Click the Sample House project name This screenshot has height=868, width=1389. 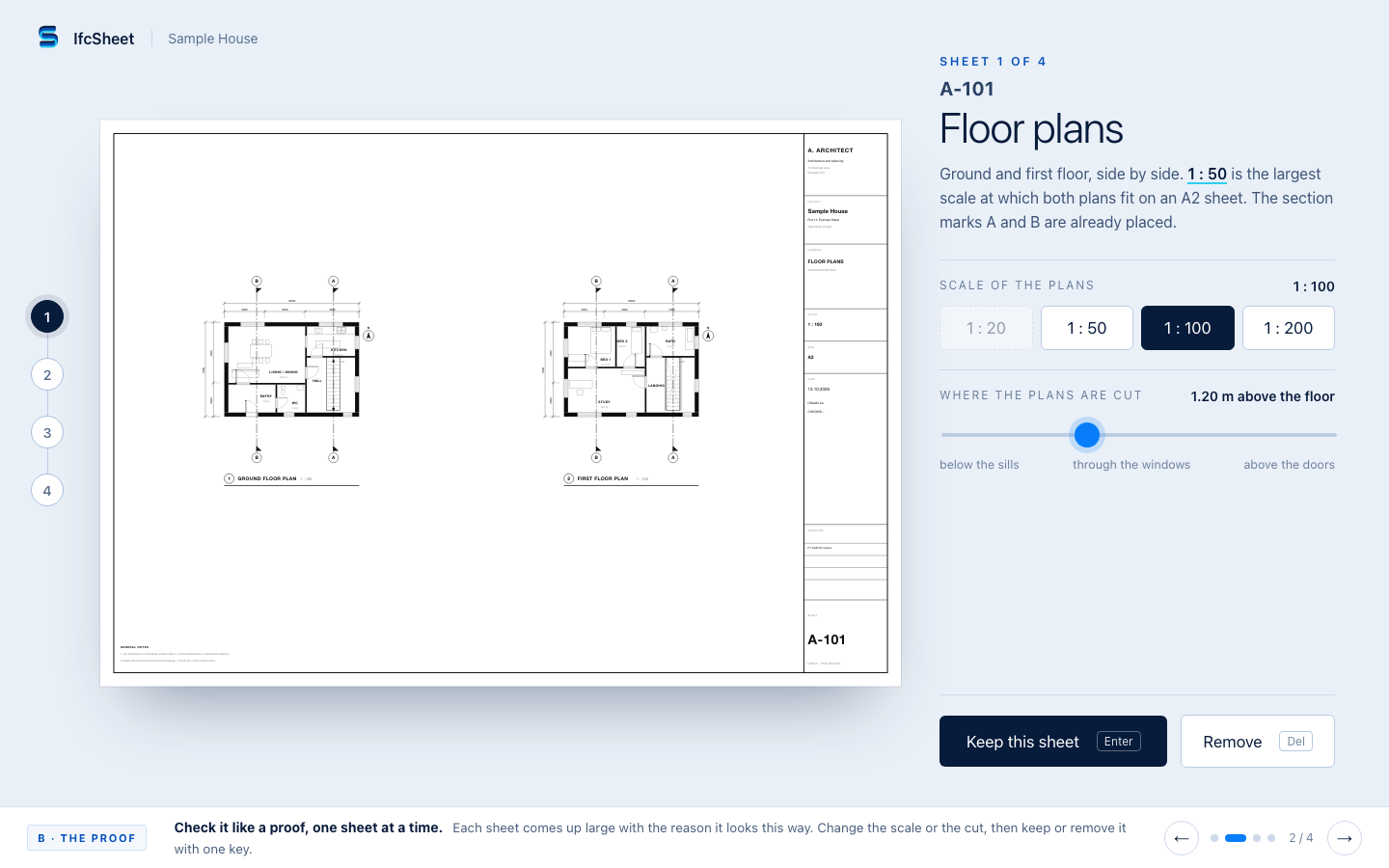(212, 39)
